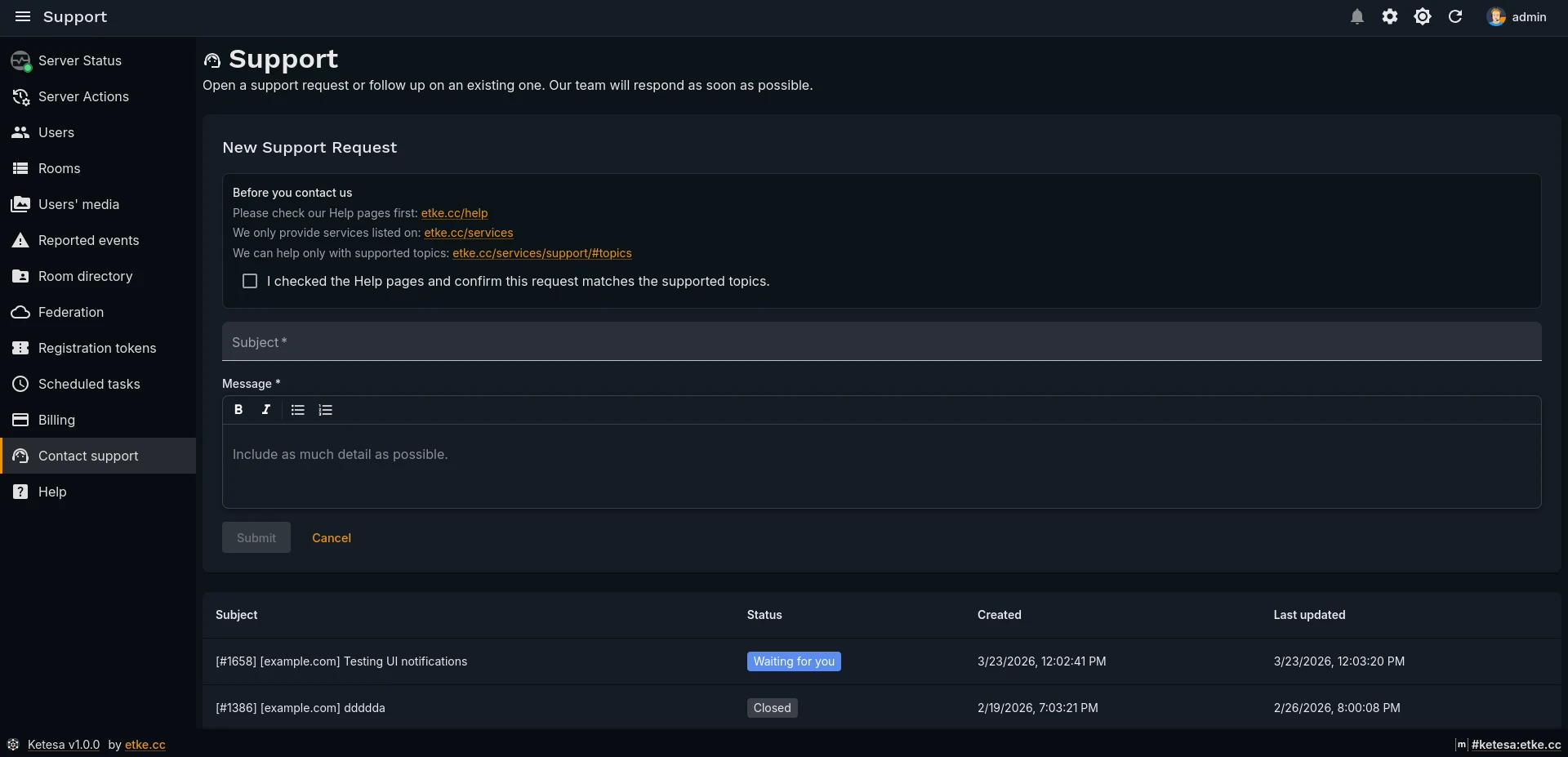The image size is (1568, 757).
Task: Open the etke.cc footer link
Action: pyautogui.click(x=145, y=745)
